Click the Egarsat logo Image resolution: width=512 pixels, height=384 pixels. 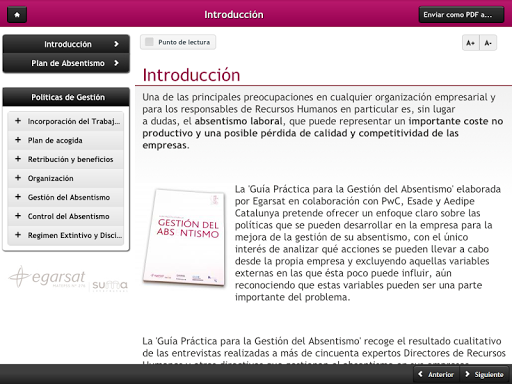click(47, 277)
